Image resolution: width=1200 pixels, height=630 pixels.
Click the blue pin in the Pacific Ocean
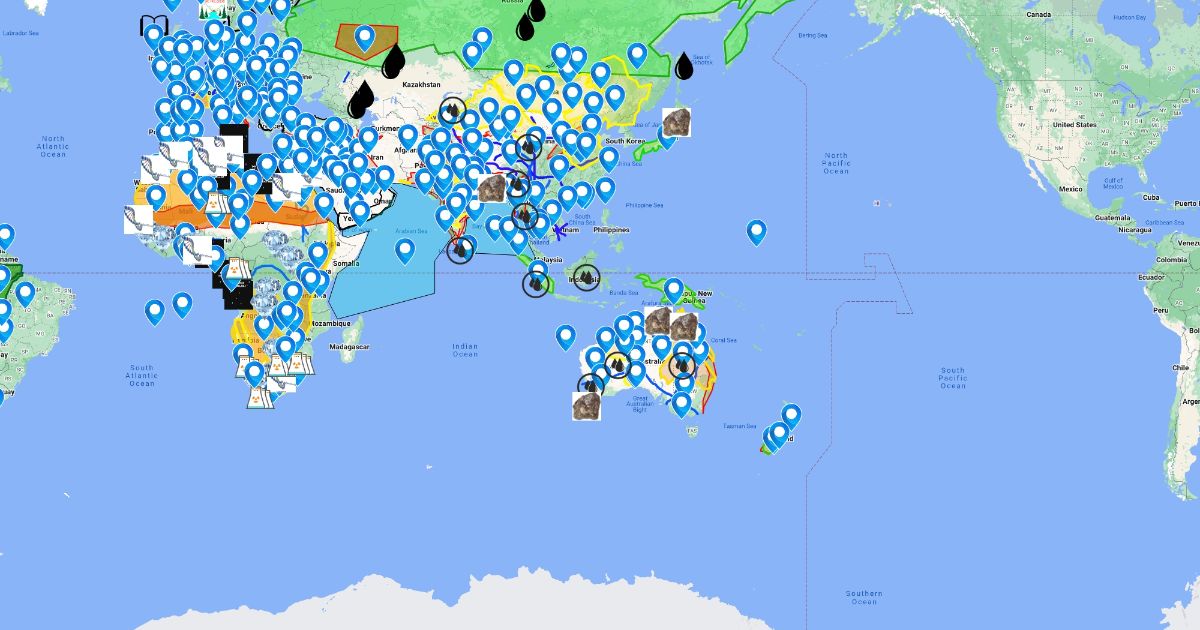(757, 232)
